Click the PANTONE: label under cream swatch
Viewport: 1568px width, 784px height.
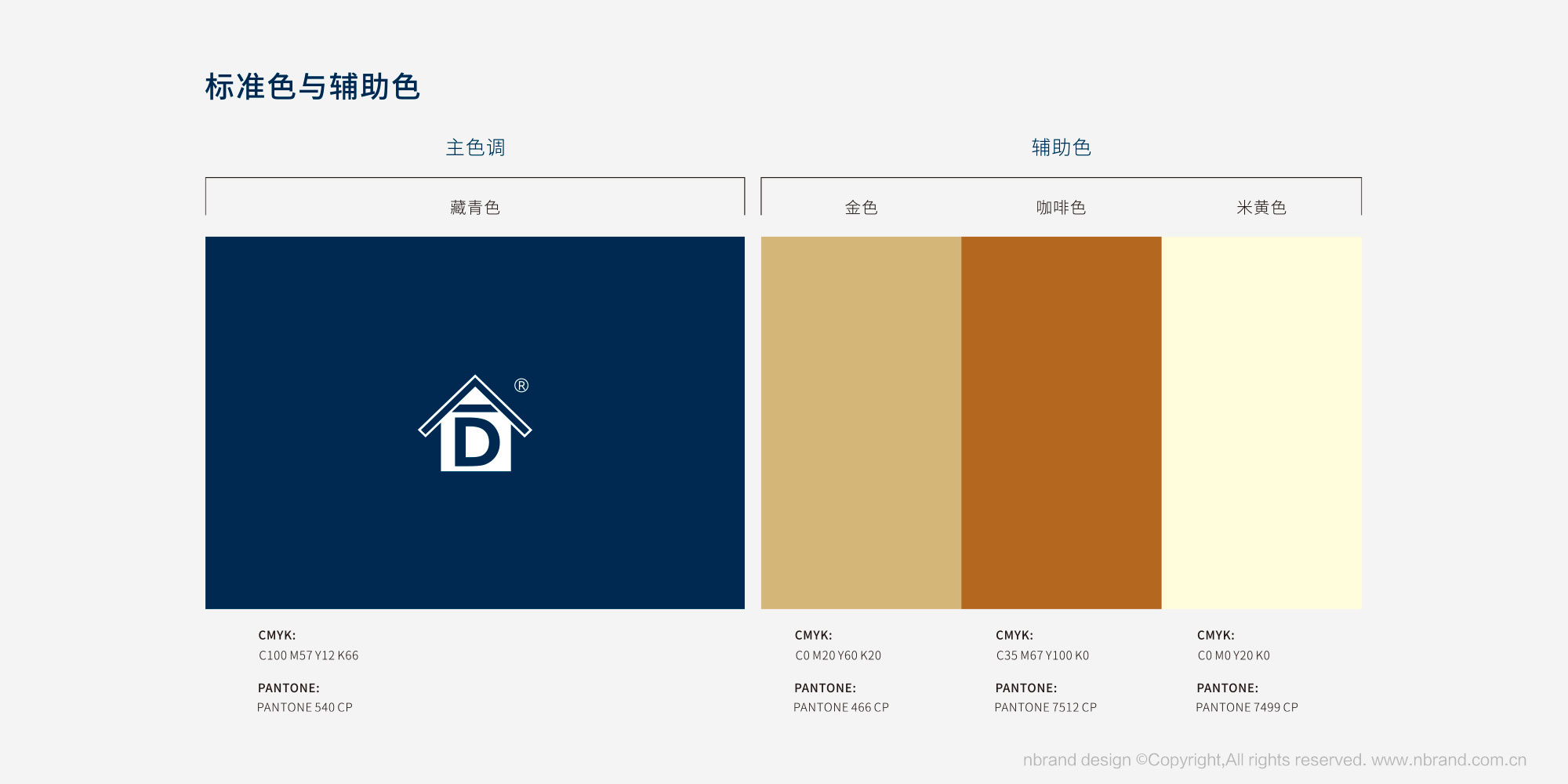(1228, 688)
